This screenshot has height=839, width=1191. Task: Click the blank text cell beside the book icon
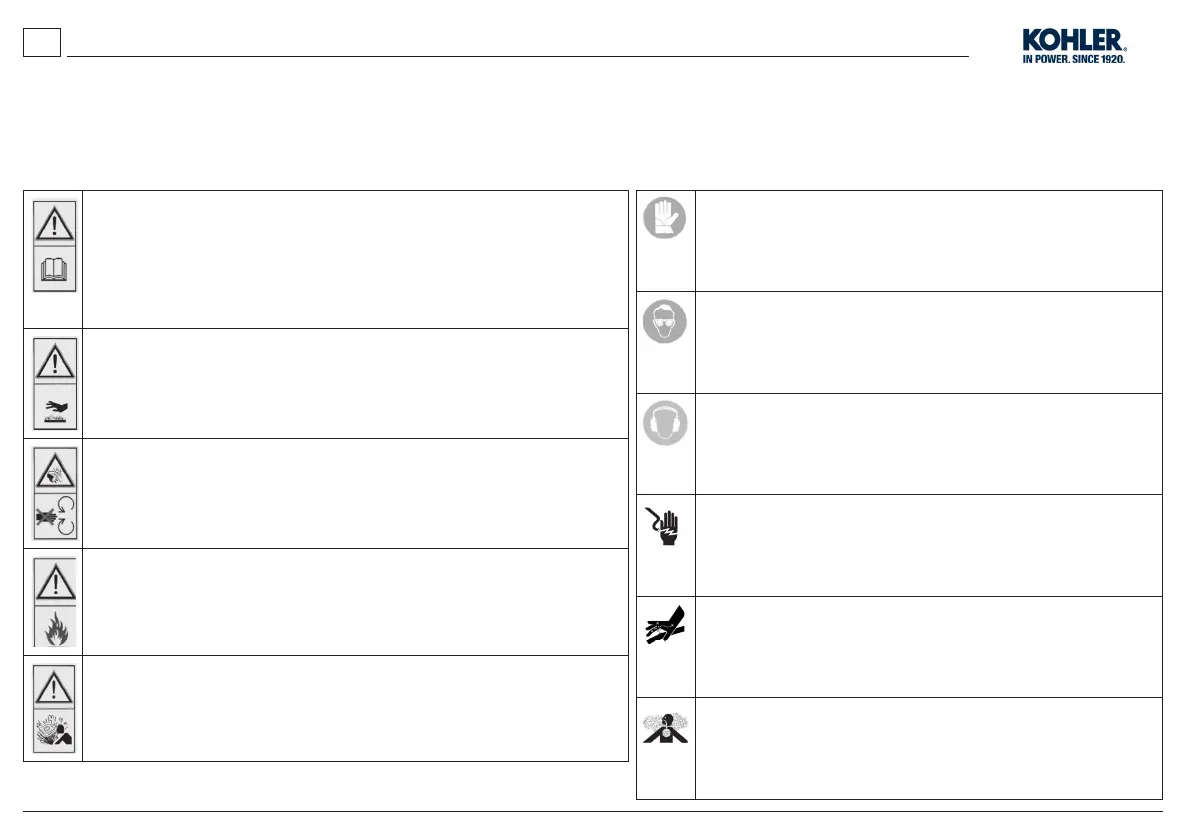pyautogui.click(x=355, y=260)
